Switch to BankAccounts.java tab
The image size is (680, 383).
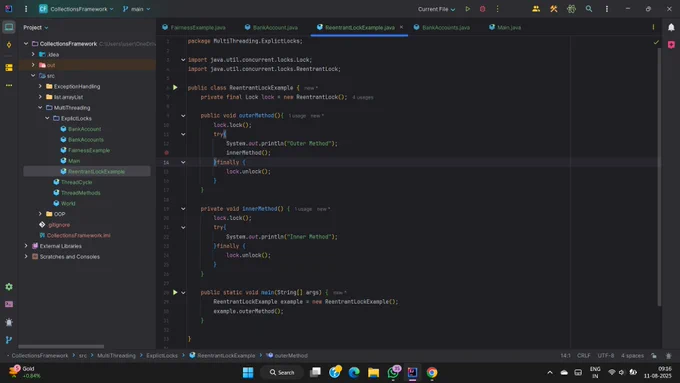click(x=441, y=27)
